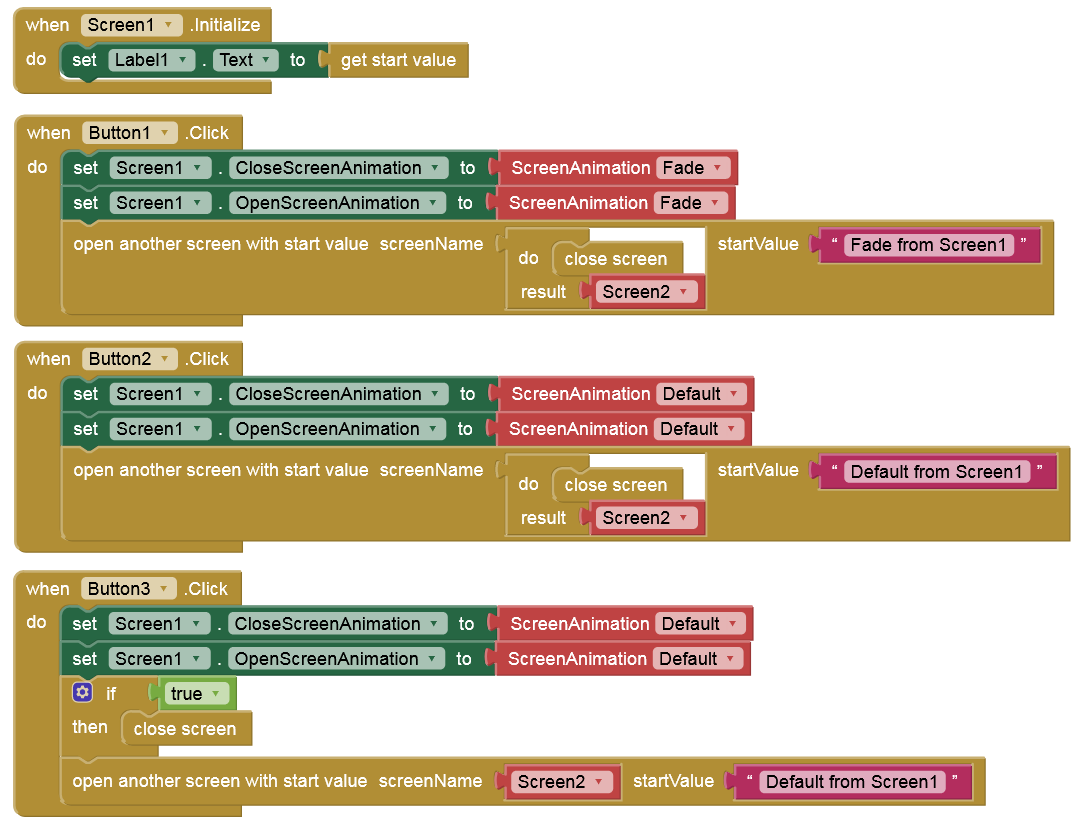Select close screen block inside Button1.Click

coord(617,258)
